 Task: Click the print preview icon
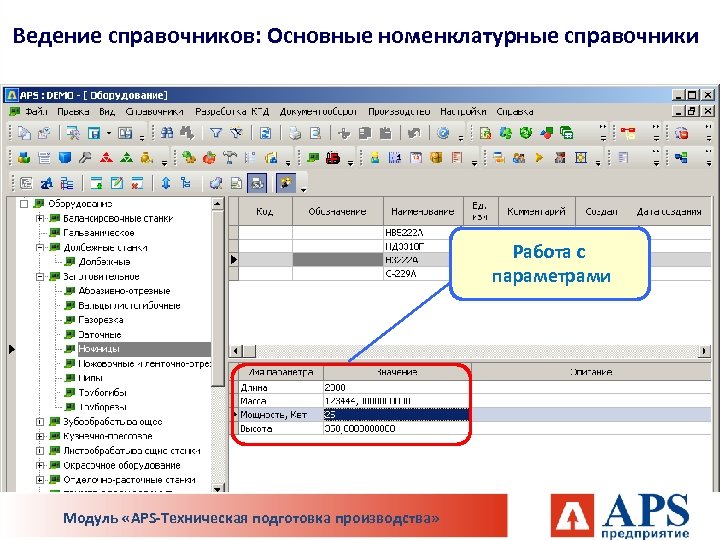click(x=315, y=134)
